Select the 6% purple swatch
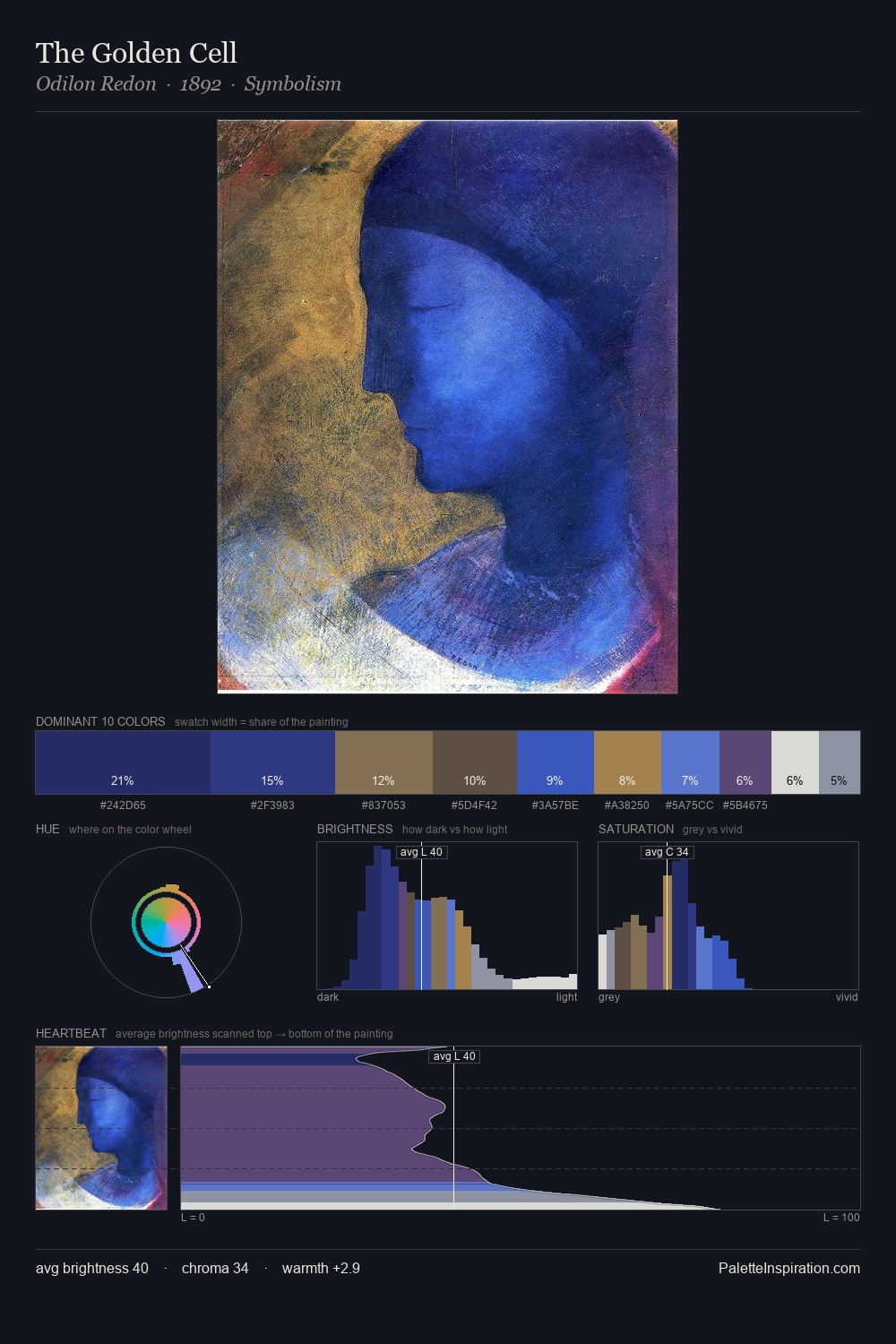 click(745, 762)
